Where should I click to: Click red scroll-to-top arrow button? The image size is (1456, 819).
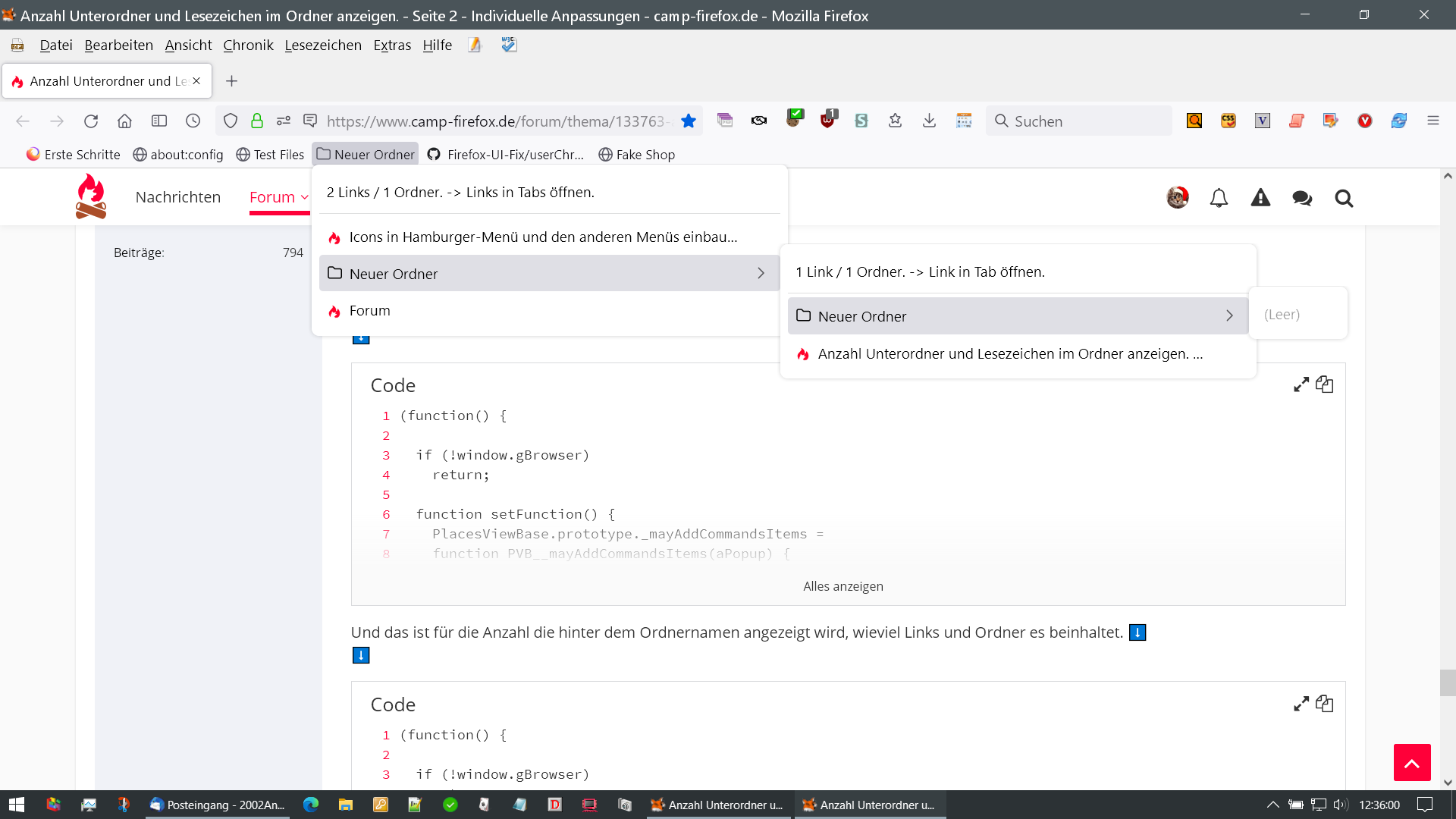(1411, 762)
